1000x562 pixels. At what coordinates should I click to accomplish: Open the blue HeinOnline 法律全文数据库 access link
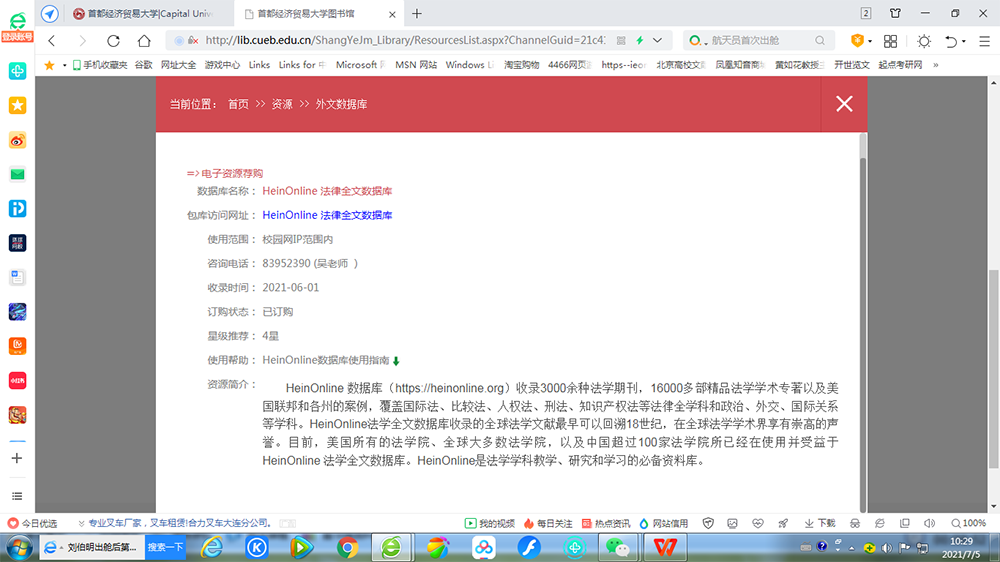point(327,216)
